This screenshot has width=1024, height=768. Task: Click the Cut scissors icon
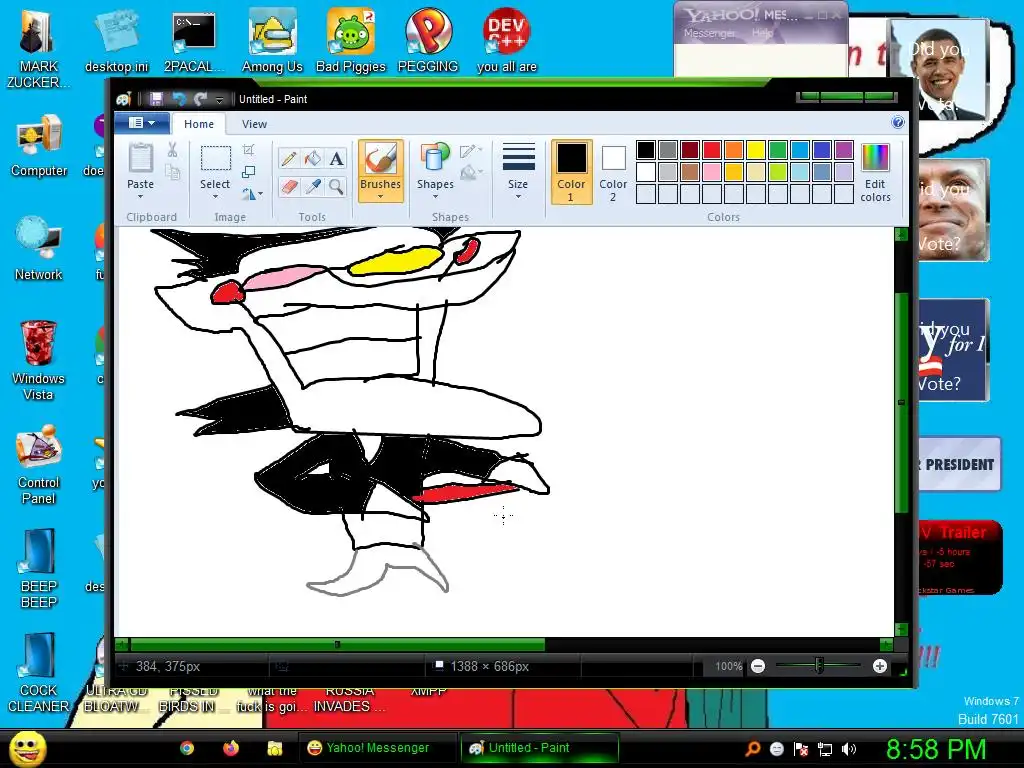click(x=172, y=150)
